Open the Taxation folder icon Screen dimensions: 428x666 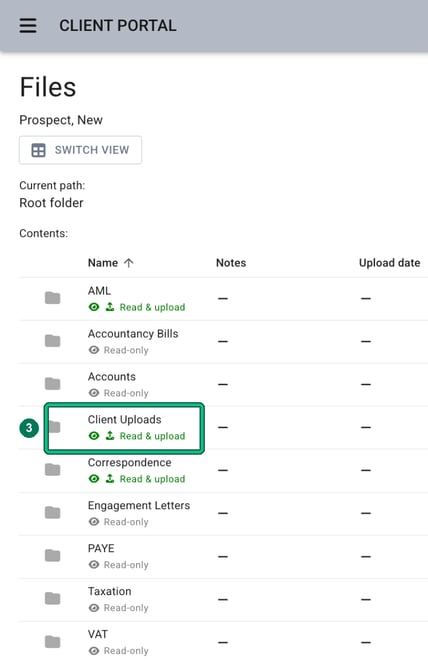[x=53, y=598]
